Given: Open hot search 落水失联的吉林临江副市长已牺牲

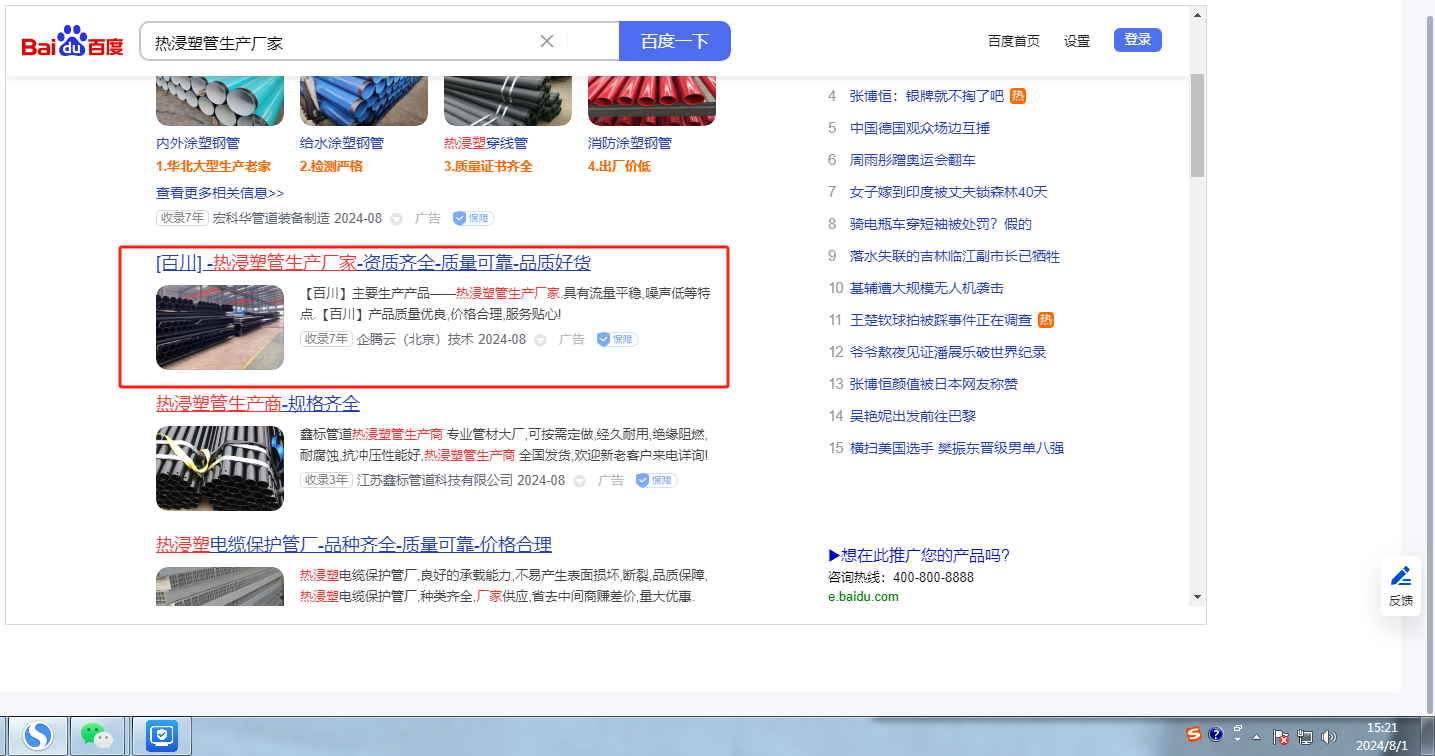Looking at the screenshot, I should [954, 256].
